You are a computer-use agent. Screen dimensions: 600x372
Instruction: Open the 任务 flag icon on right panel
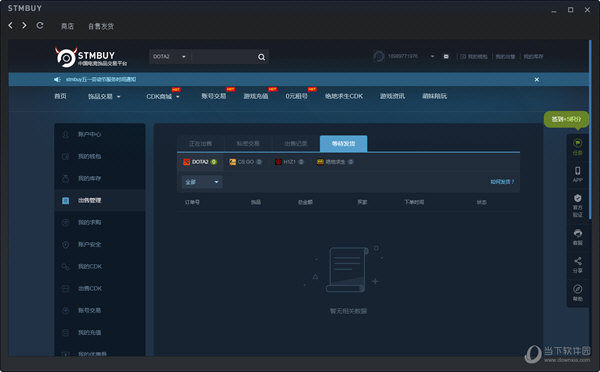point(577,147)
